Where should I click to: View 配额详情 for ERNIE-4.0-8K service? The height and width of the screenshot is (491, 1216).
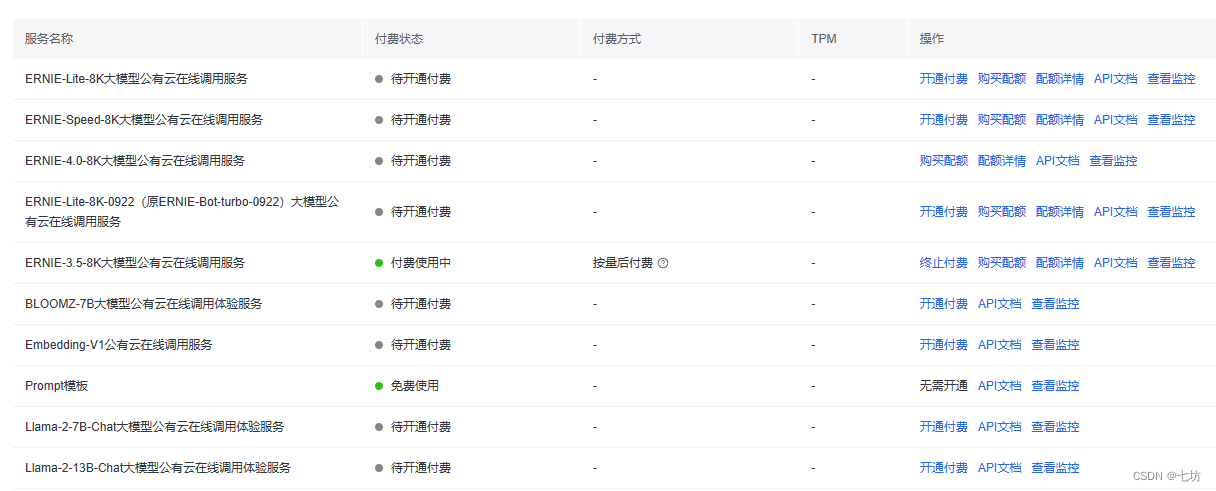click(x=1002, y=161)
